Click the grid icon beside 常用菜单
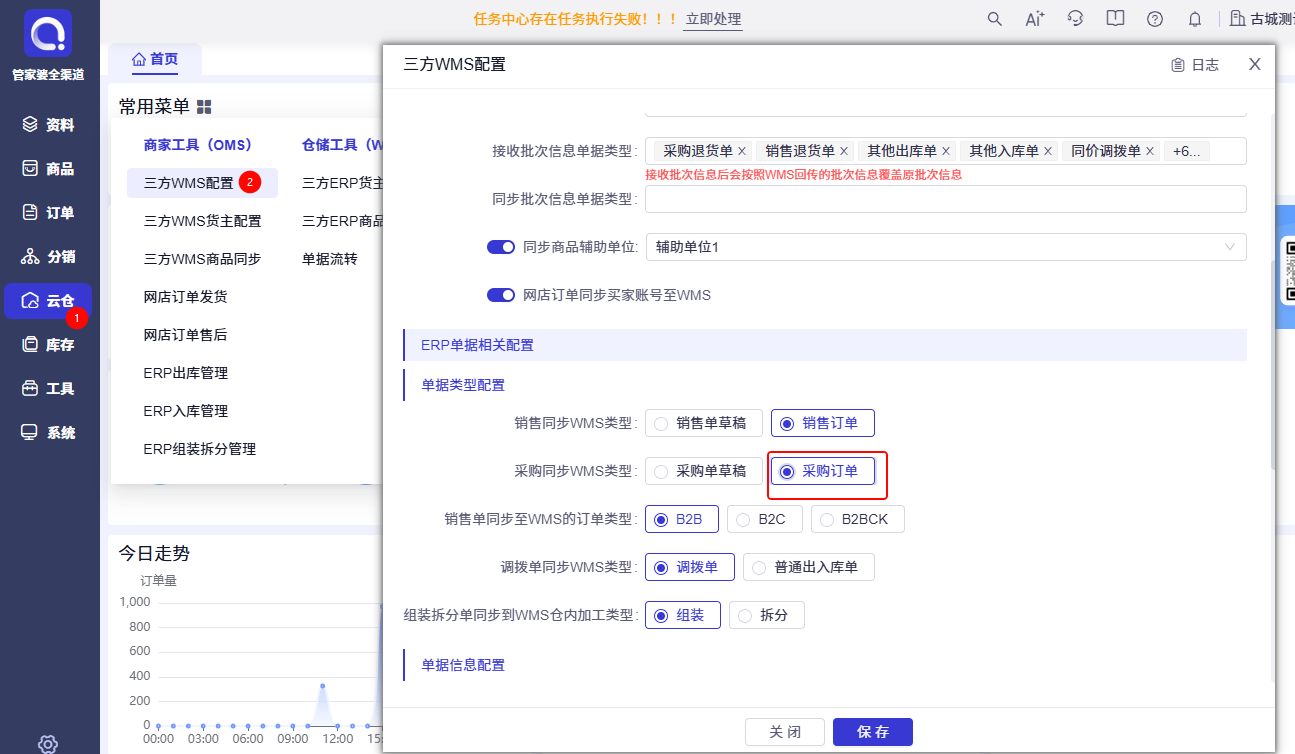Viewport: 1295px width, 754px height. click(x=204, y=106)
